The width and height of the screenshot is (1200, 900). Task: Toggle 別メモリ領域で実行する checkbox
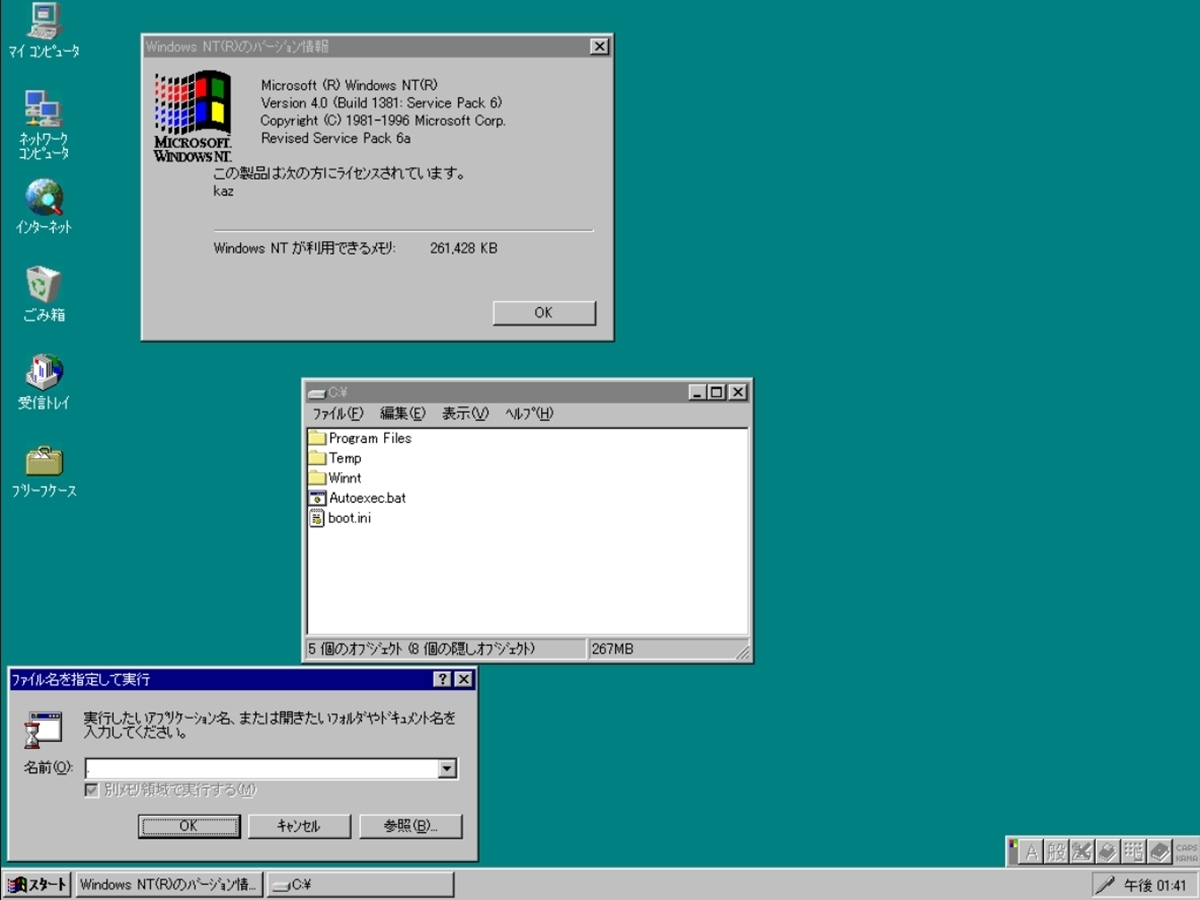pos(92,790)
